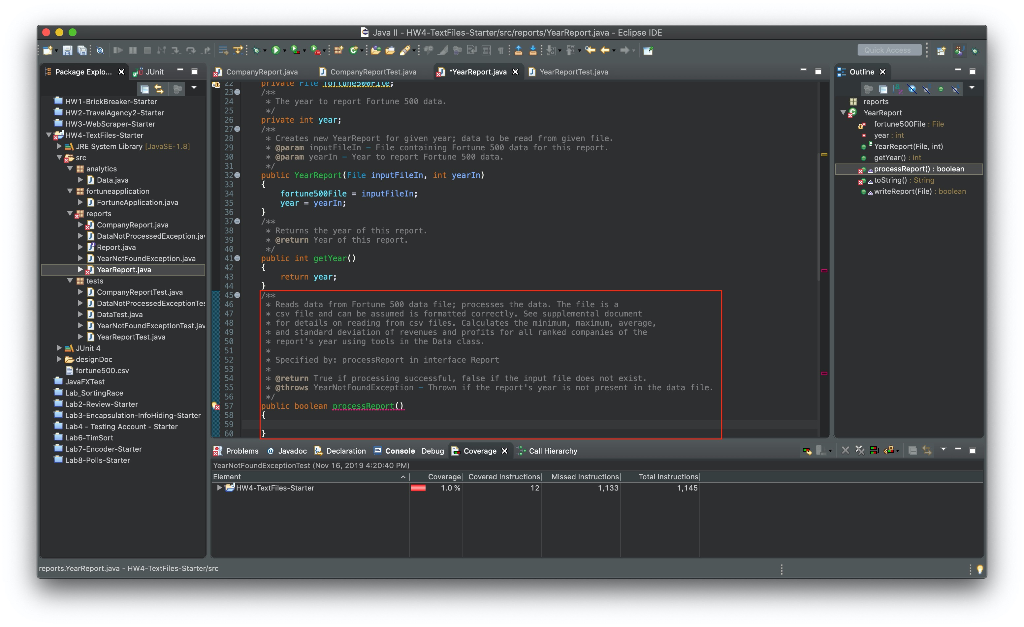Switch to the Console tab
This screenshot has height=627, width=1024.
[x=399, y=450]
